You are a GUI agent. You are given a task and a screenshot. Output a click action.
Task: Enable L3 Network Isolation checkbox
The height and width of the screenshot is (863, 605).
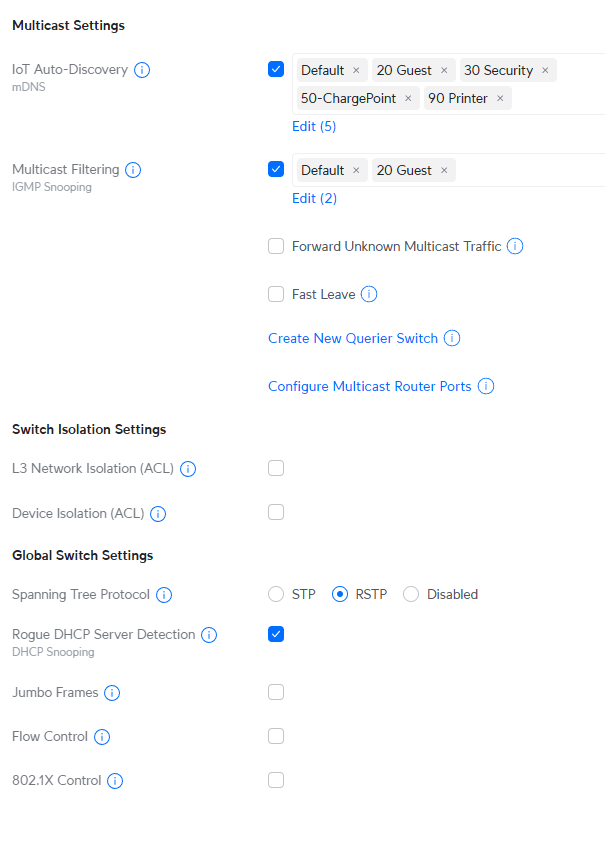click(x=276, y=468)
